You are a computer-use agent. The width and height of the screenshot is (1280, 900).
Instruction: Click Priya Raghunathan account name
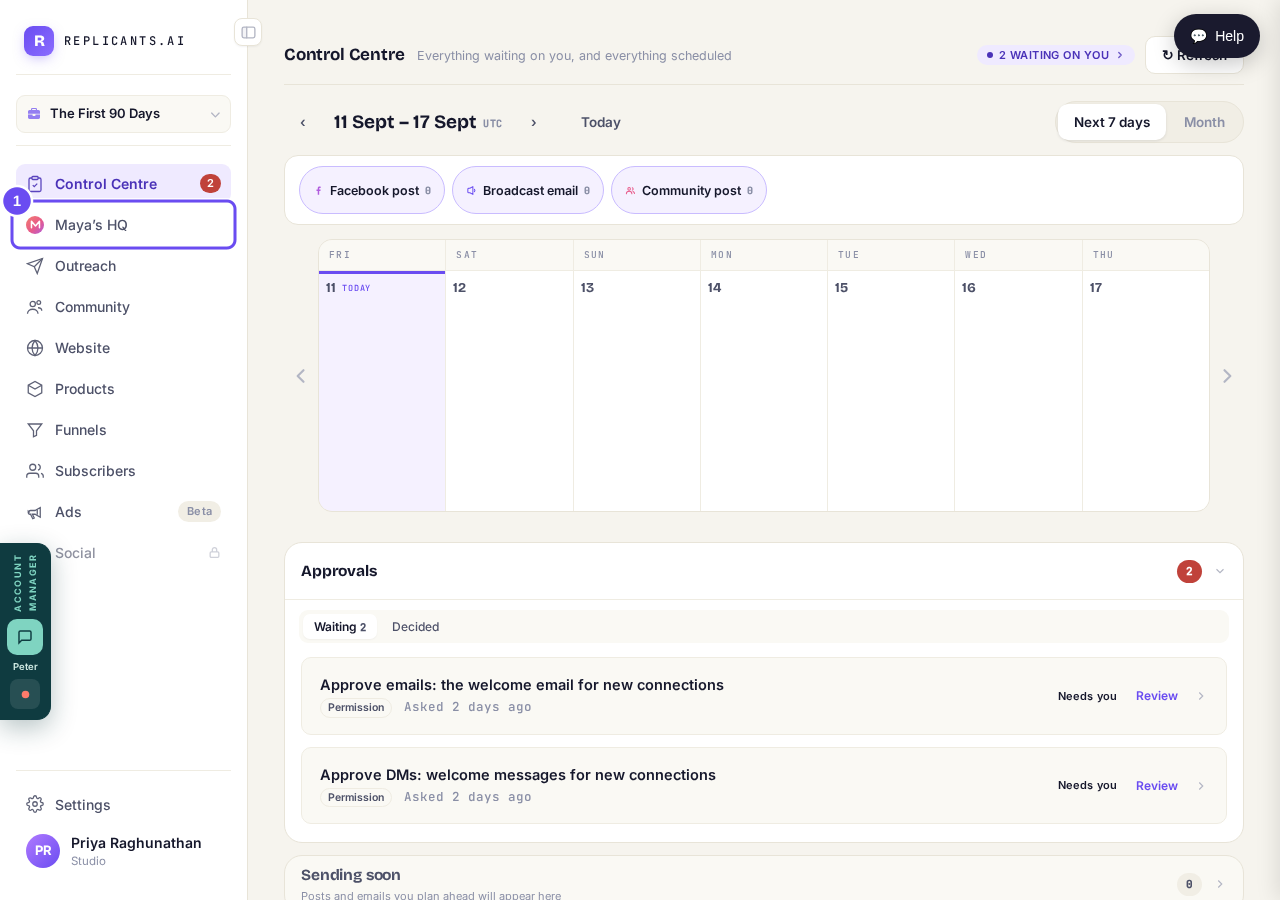(x=136, y=843)
